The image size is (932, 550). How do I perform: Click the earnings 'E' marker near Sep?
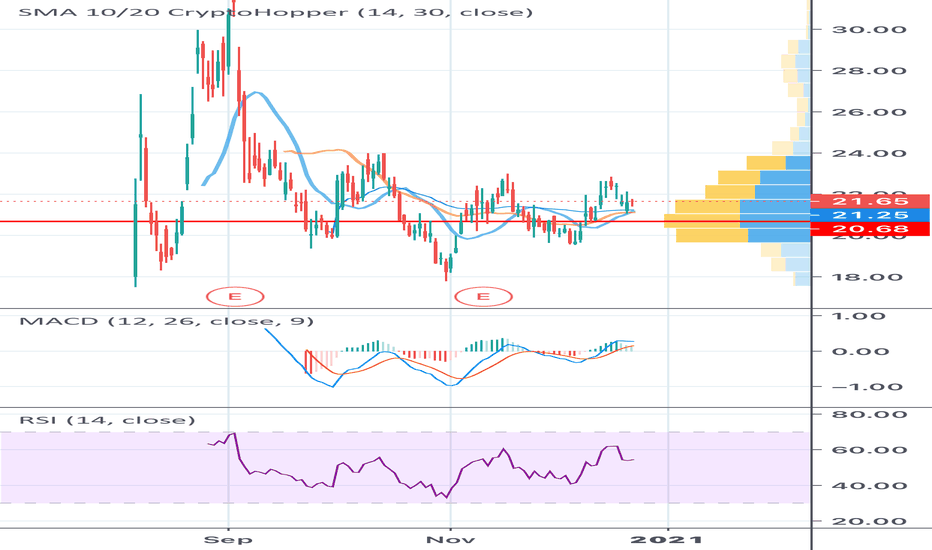[235, 296]
